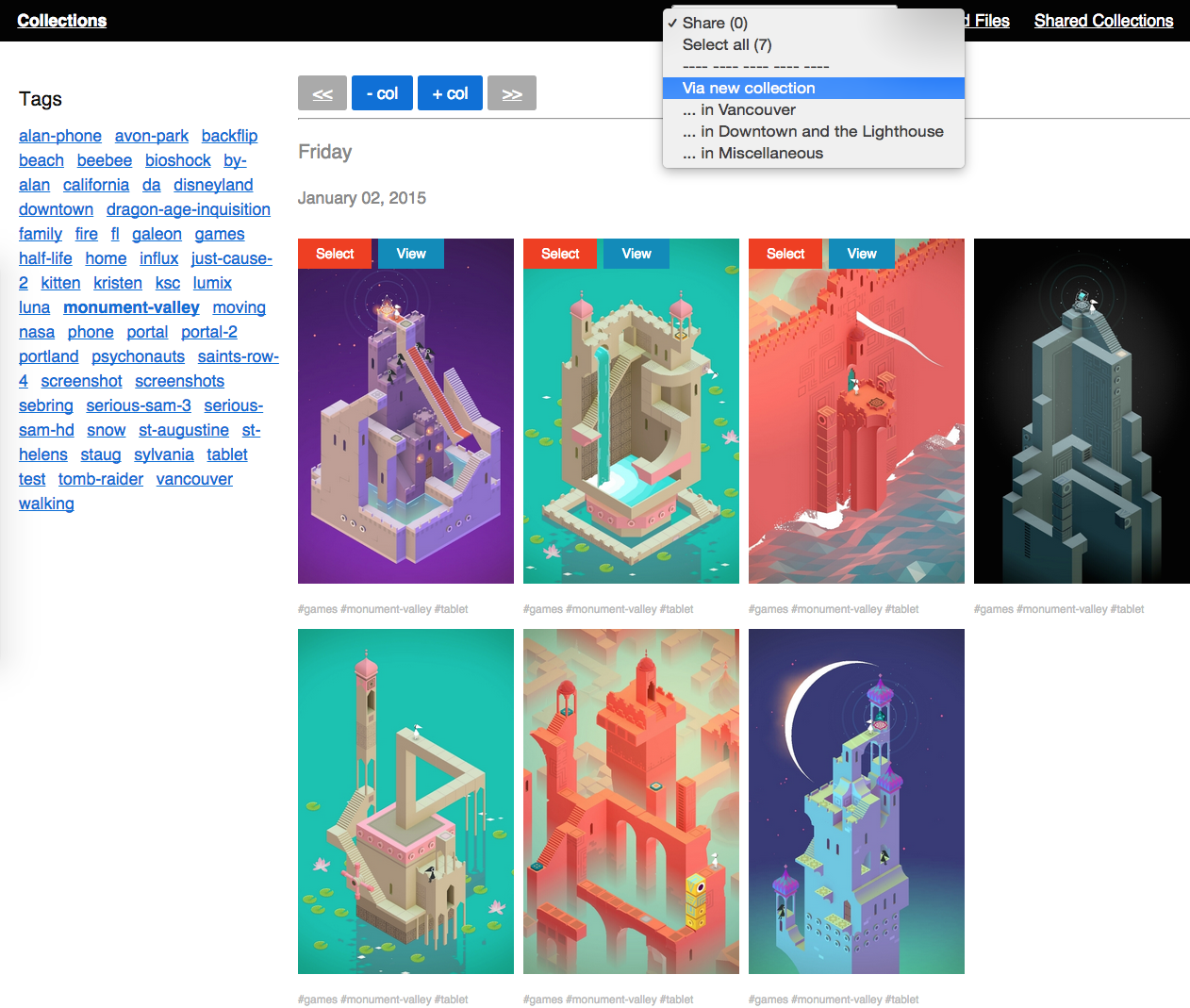Increase columns with + col button
The width and height of the screenshot is (1190, 1008).
[450, 93]
